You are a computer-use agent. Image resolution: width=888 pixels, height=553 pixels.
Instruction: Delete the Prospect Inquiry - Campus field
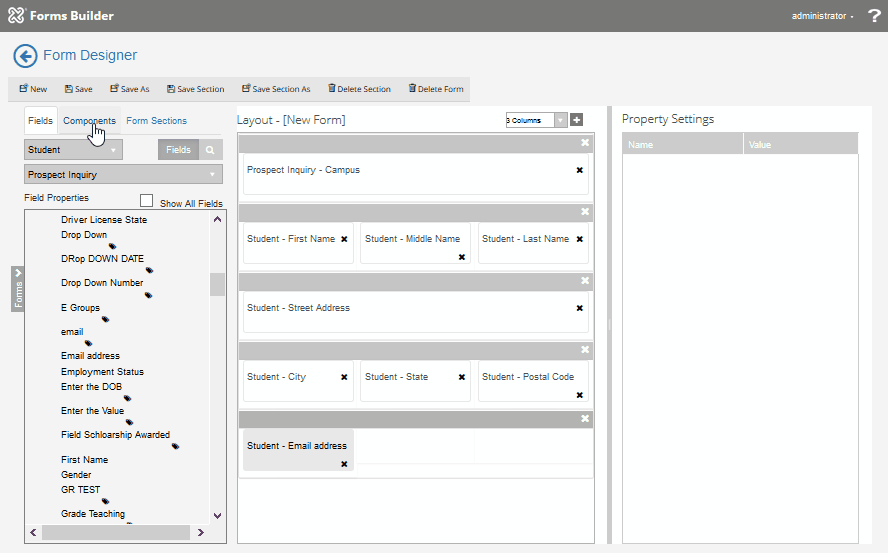pyautogui.click(x=579, y=170)
